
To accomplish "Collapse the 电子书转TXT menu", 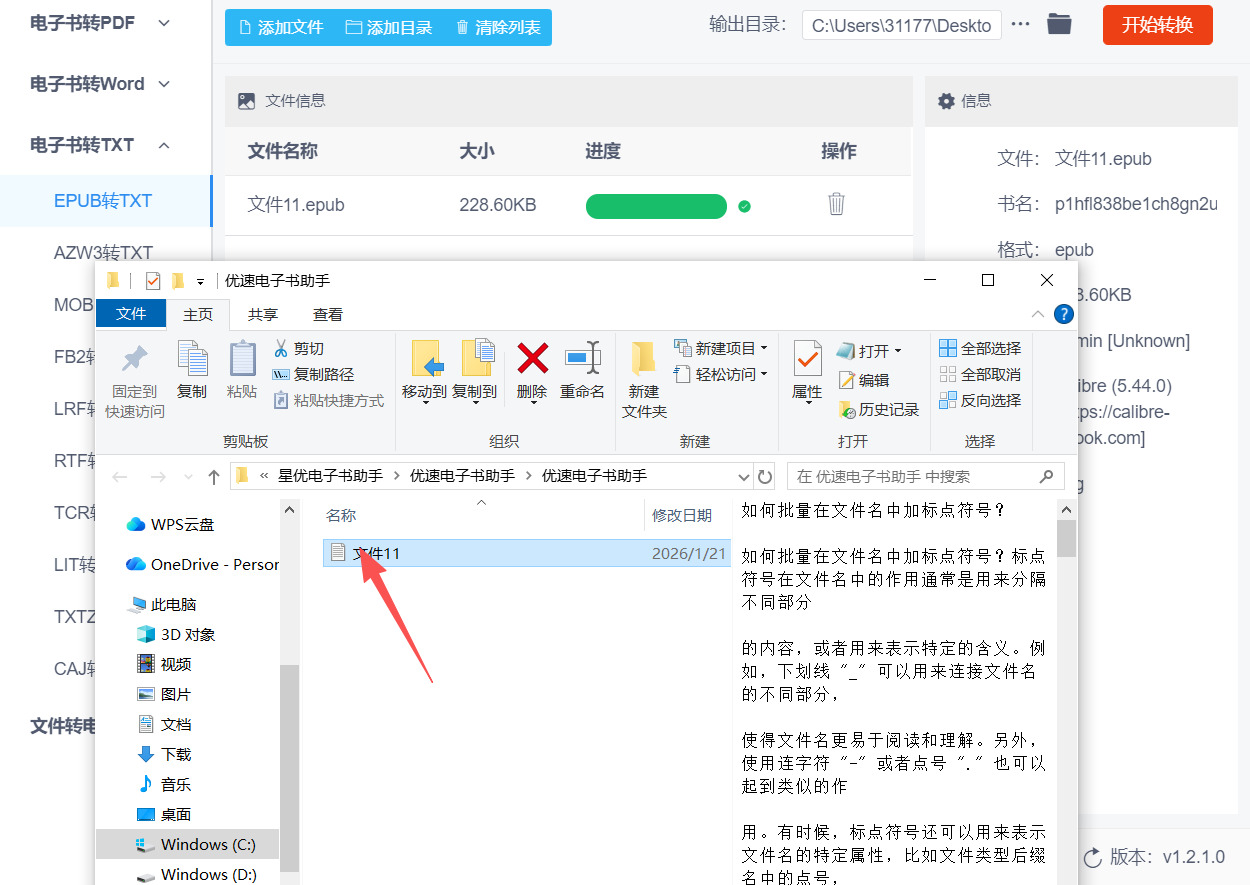I will [100, 145].
